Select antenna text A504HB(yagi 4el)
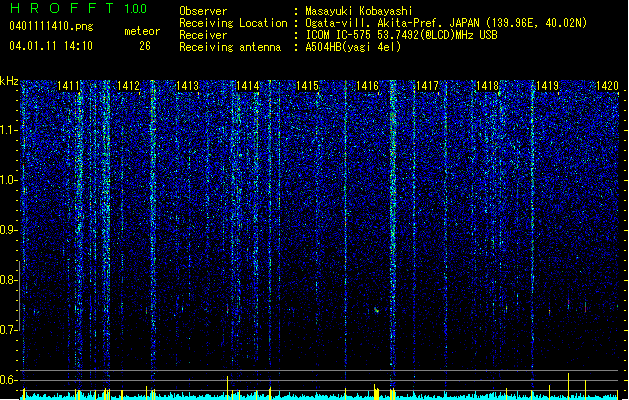The width and height of the screenshot is (629, 400). [x=353, y=47]
